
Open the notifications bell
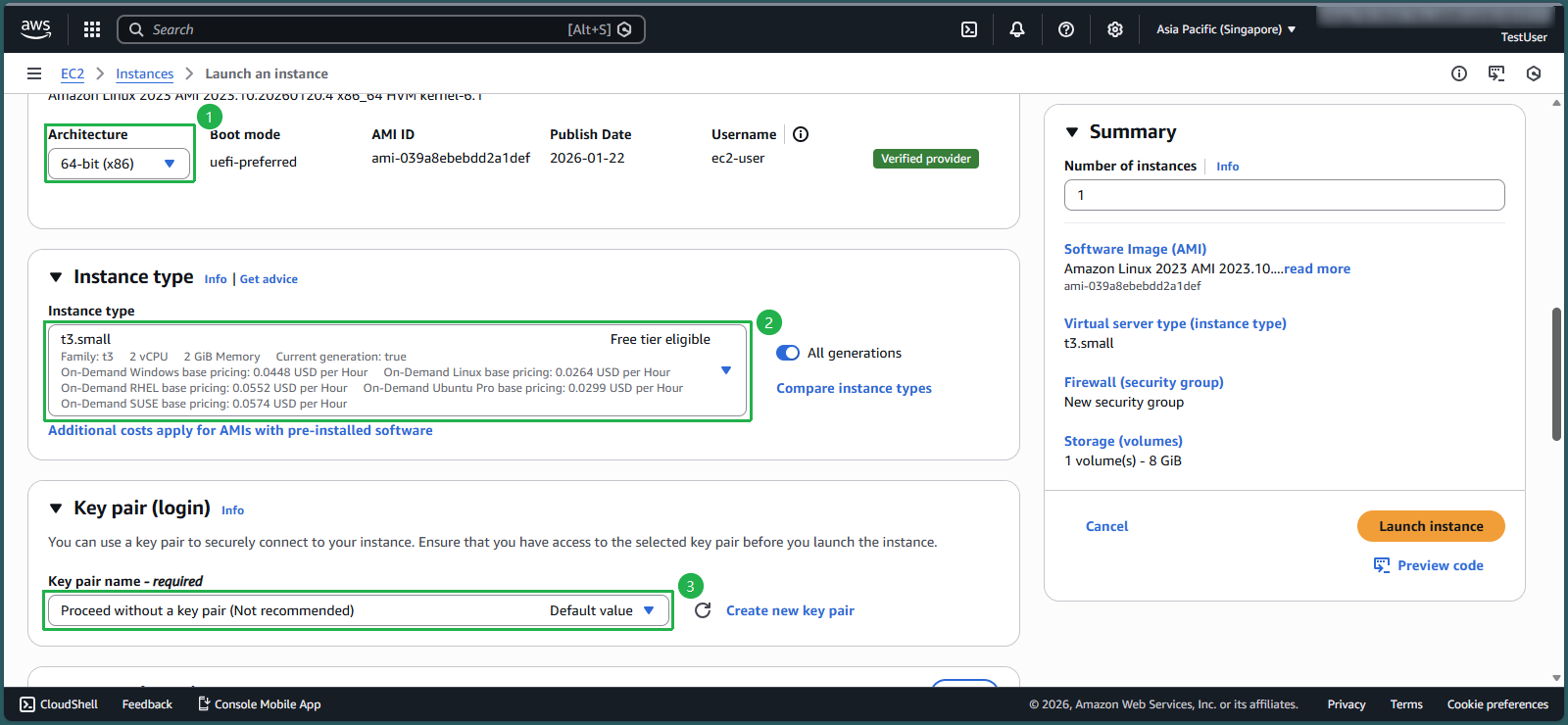click(1017, 29)
